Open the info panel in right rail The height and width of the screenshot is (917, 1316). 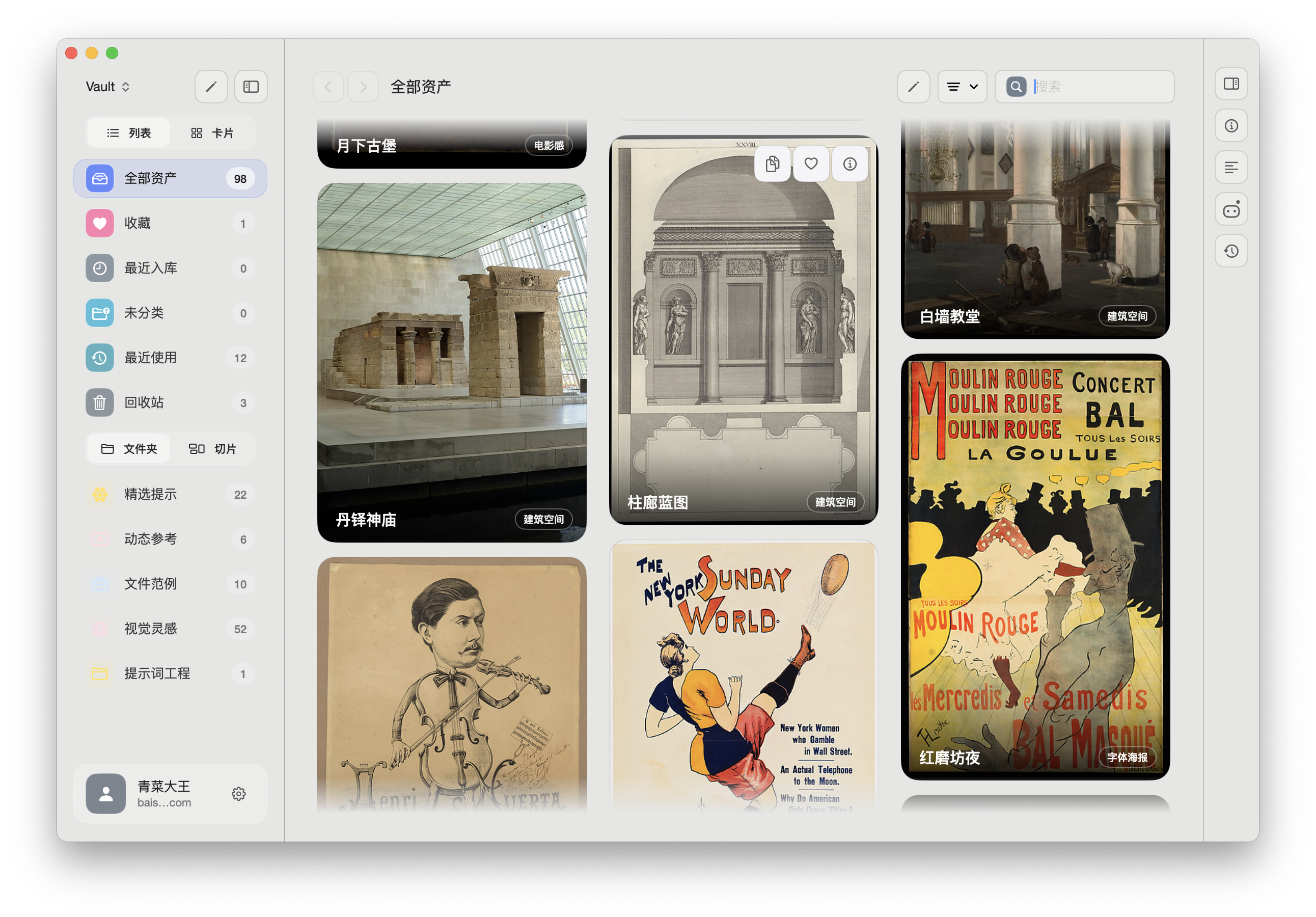pos(1231,126)
